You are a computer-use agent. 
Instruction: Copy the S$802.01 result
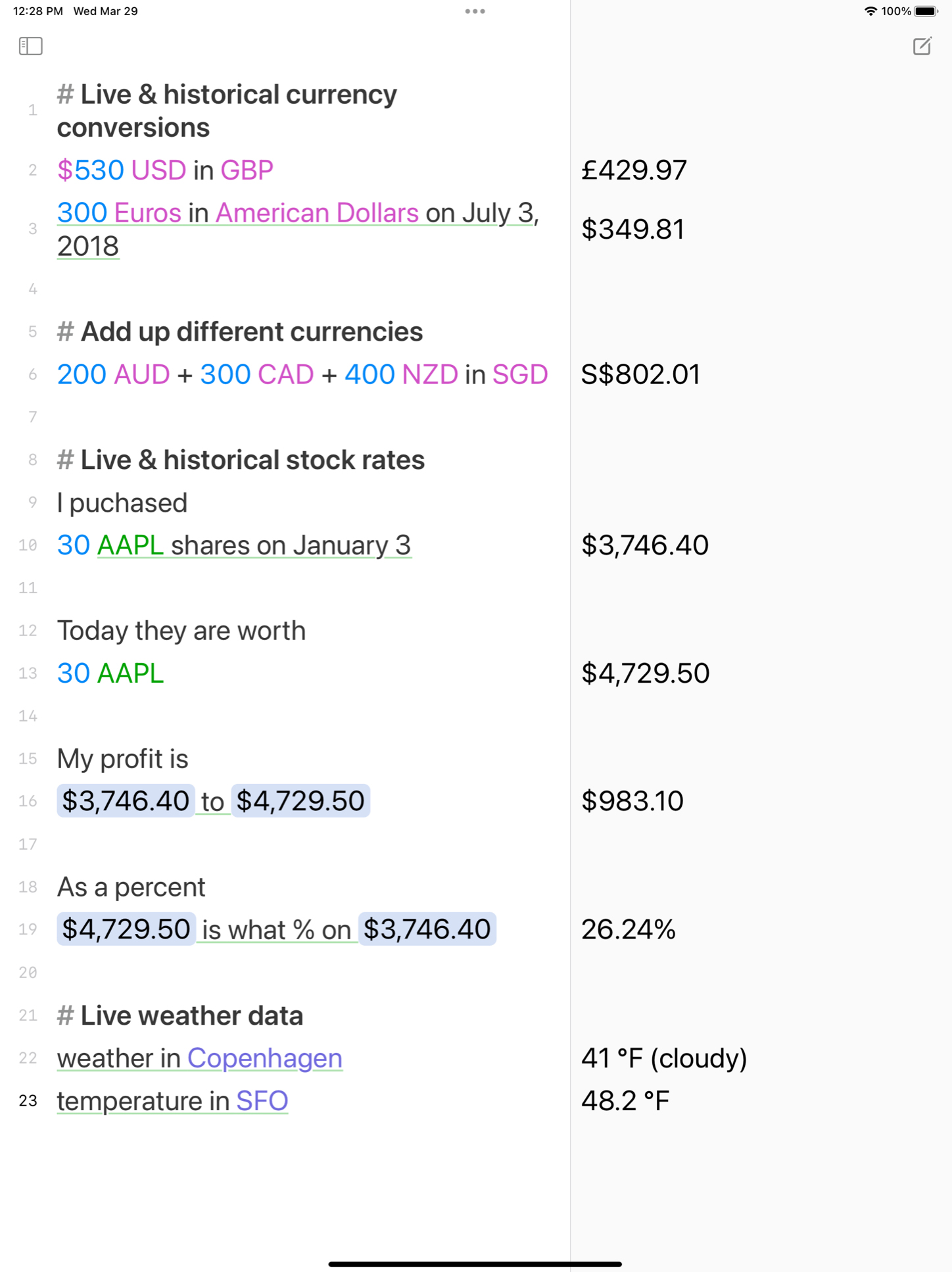640,374
